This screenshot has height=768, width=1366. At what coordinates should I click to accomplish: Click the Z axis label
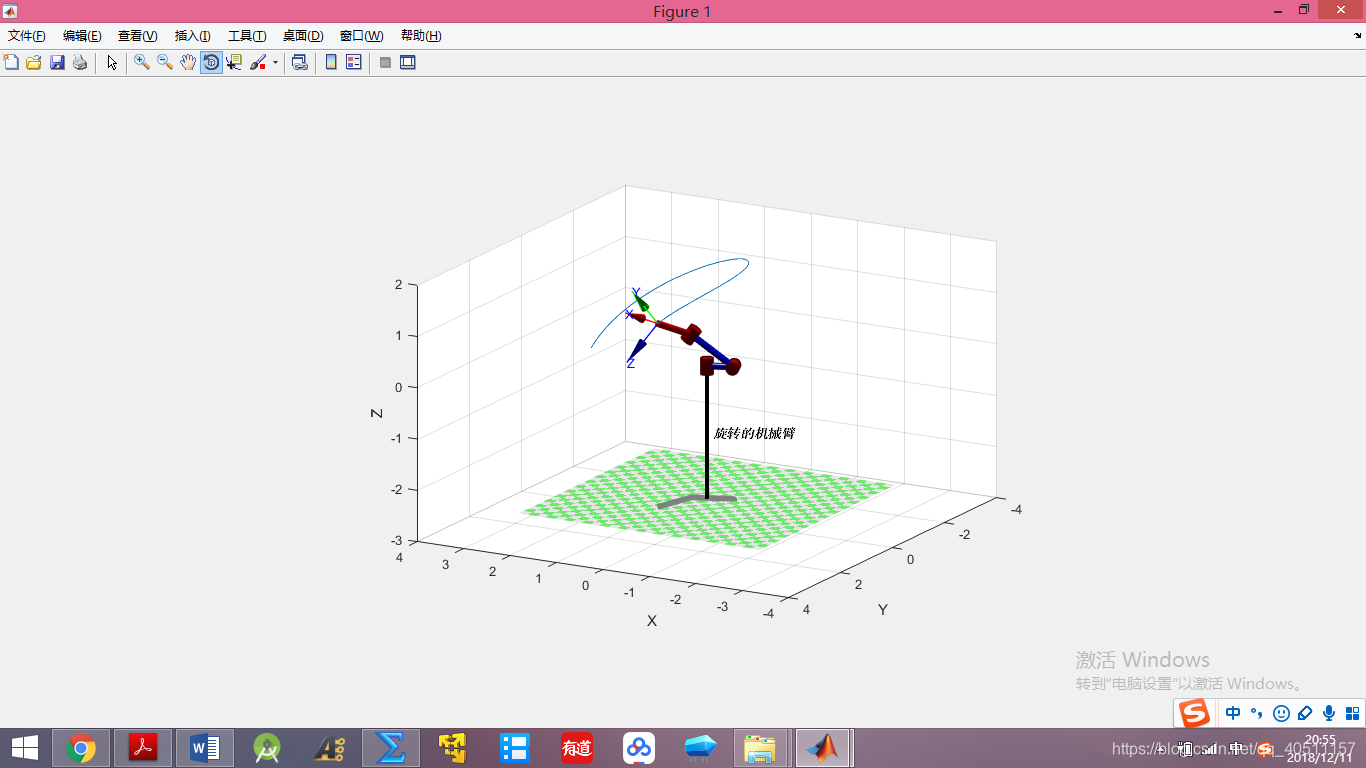point(377,412)
